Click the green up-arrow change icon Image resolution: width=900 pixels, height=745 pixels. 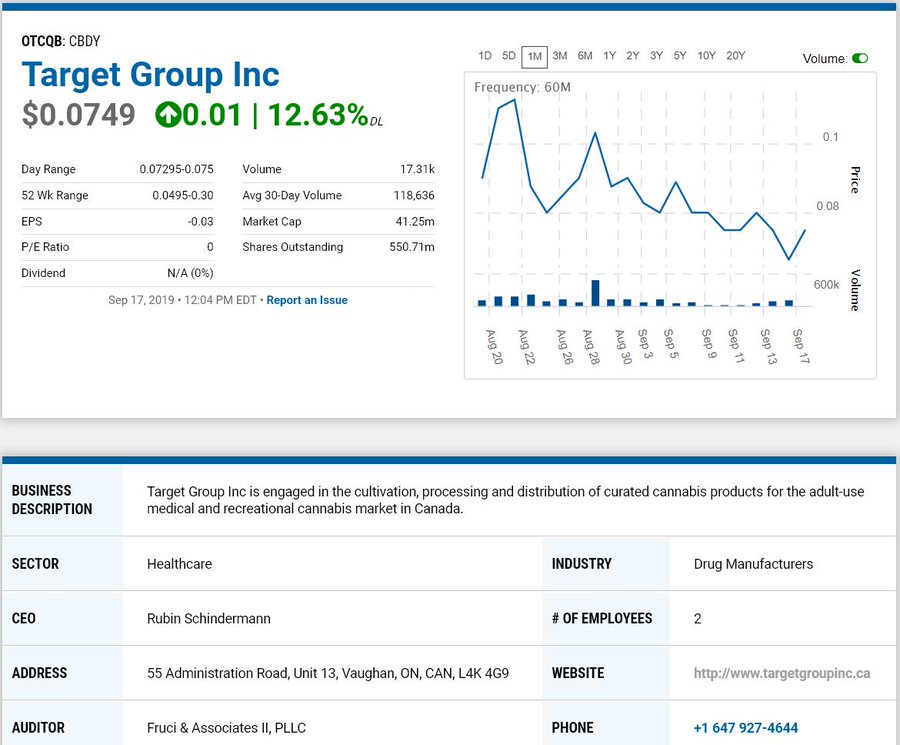(168, 115)
